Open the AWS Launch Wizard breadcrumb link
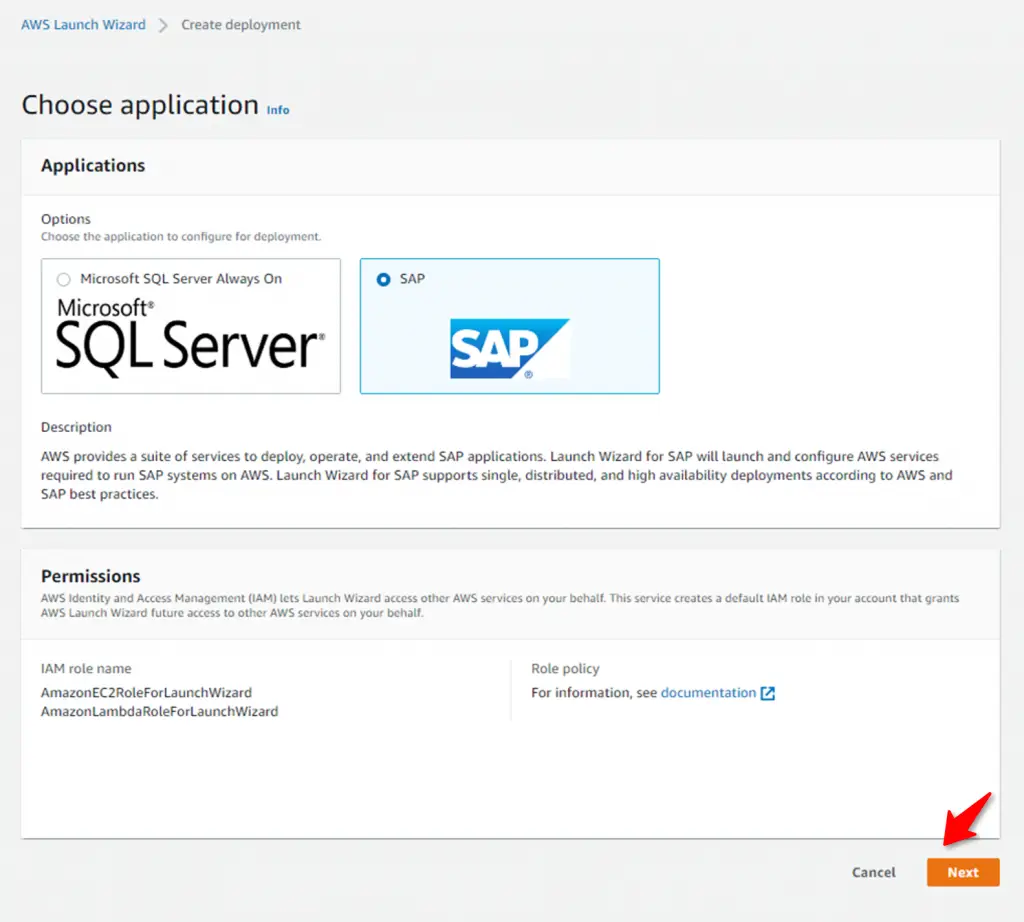Viewport: 1024px width, 922px height. 83,25
